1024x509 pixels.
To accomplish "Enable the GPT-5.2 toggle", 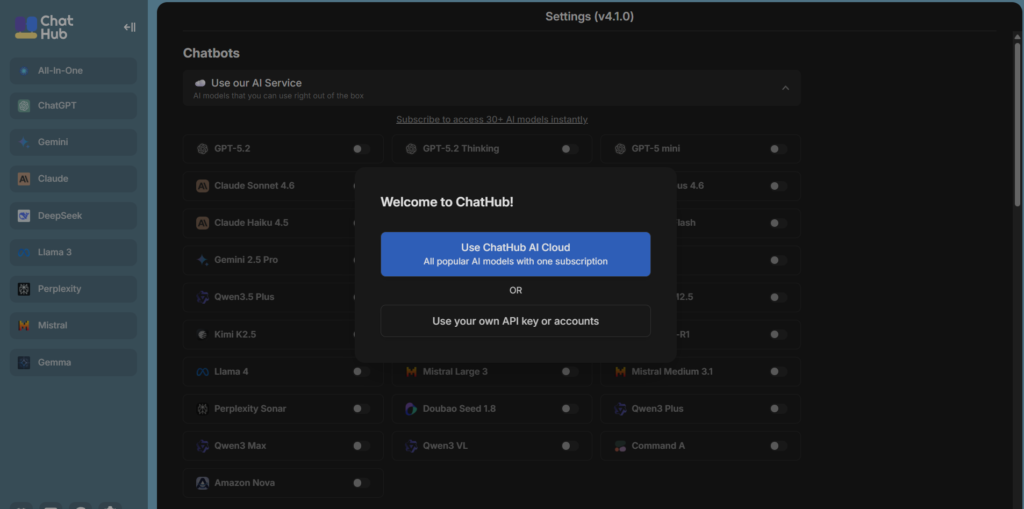I will [x=360, y=149].
